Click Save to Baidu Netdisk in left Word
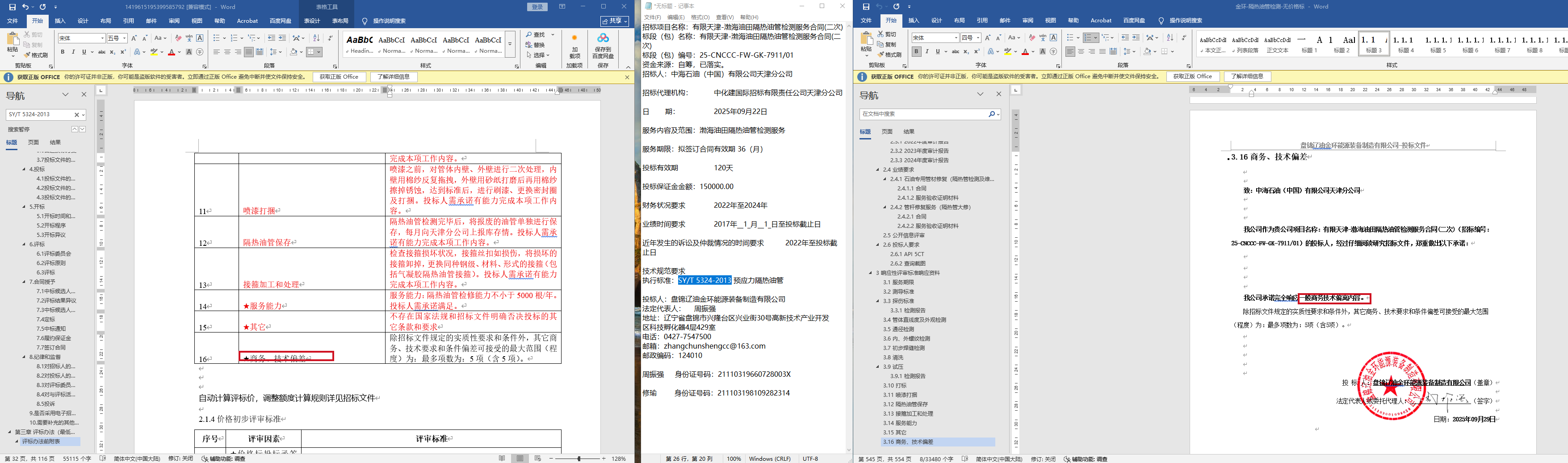Screen dimensions: 1568x463 coord(603,46)
